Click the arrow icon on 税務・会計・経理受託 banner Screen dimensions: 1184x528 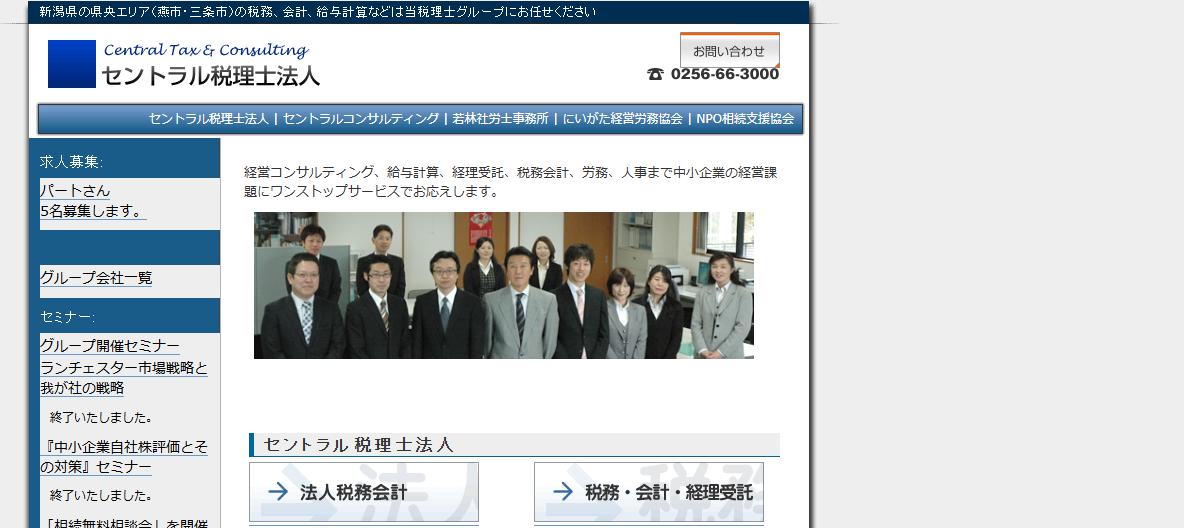[x=563, y=492]
